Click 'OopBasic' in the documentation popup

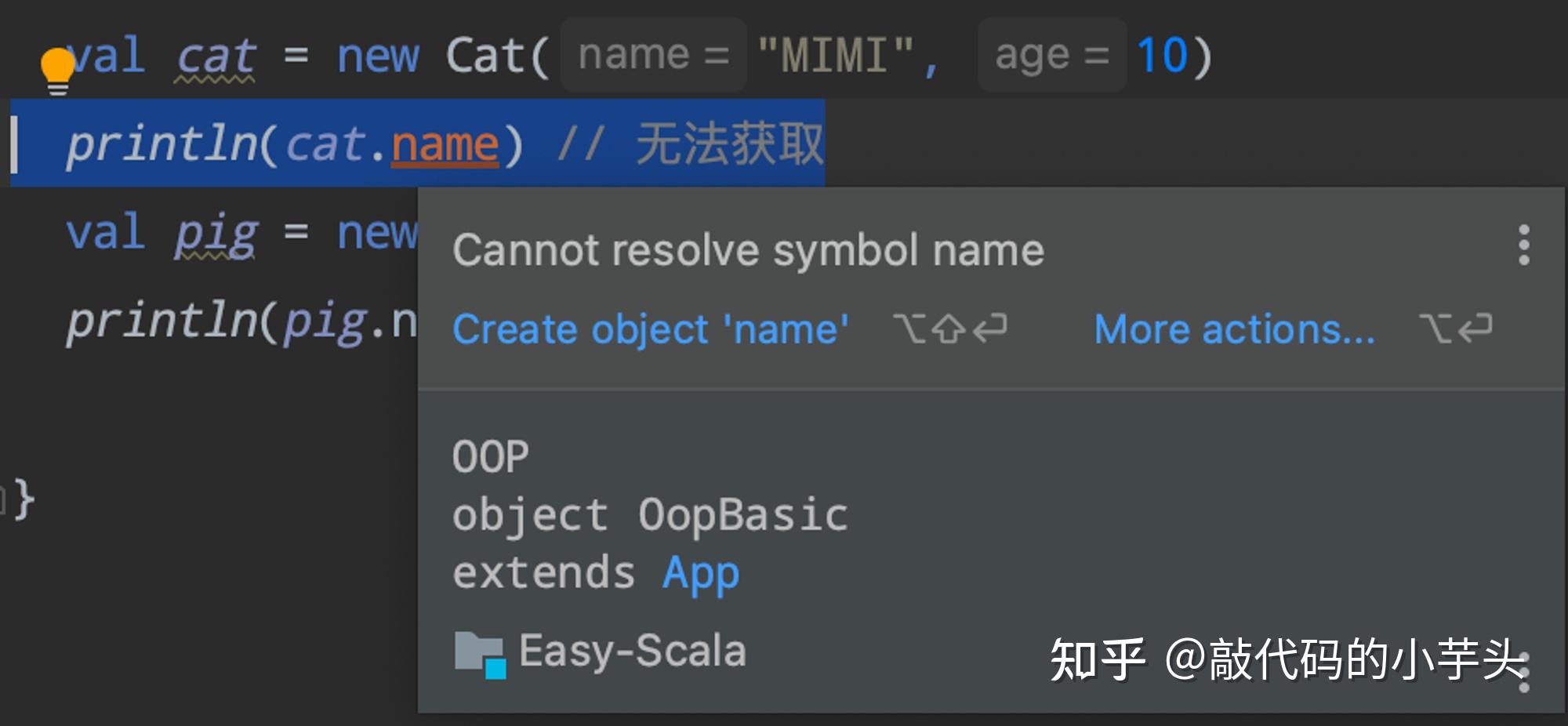tap(742, 515)
